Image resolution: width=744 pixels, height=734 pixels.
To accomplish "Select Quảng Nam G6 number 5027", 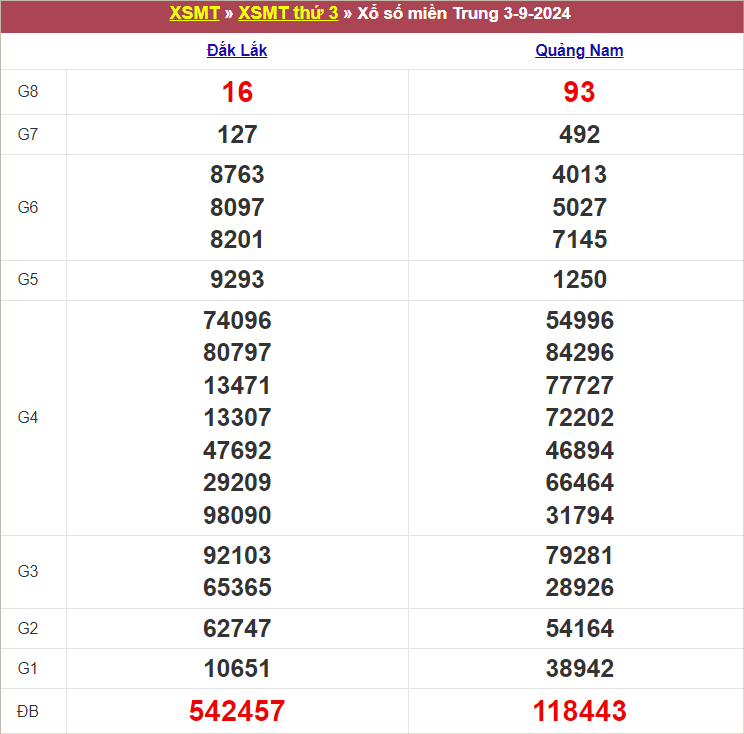I will [x=579, y=207].
